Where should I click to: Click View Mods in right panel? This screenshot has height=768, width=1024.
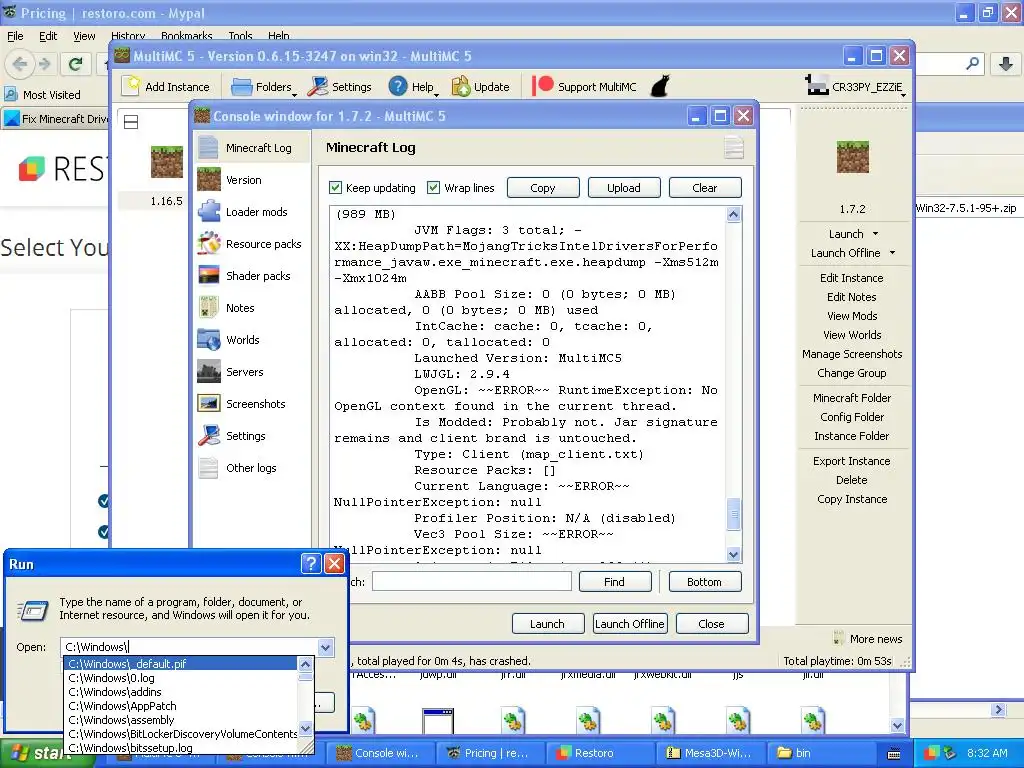point(852,315)
